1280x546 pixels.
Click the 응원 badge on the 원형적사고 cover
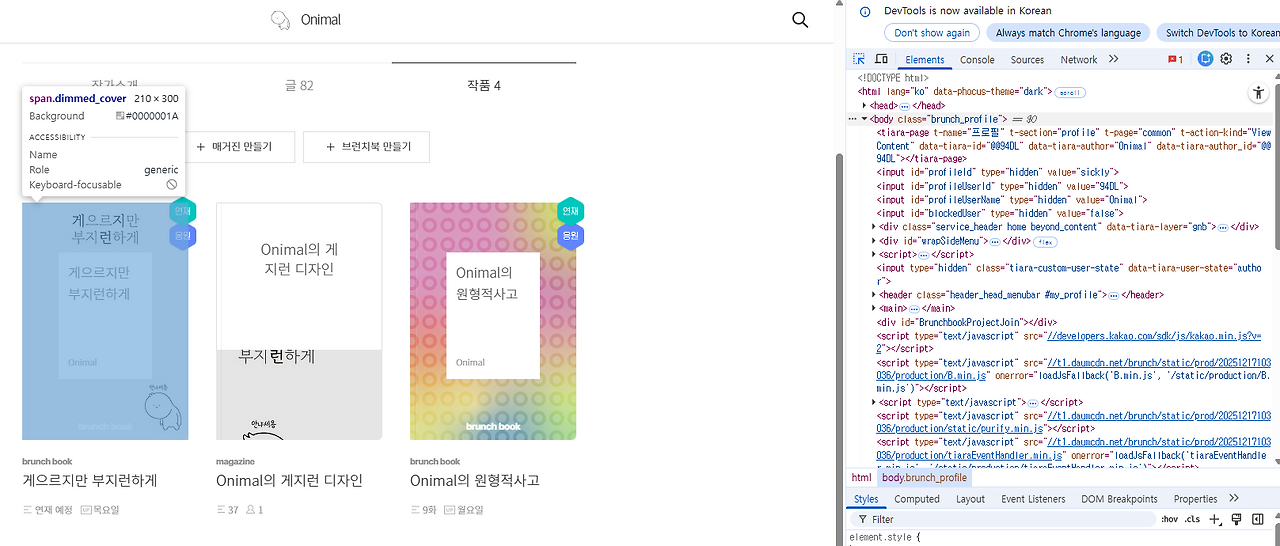pyautogui.click(x=570, y=236)
